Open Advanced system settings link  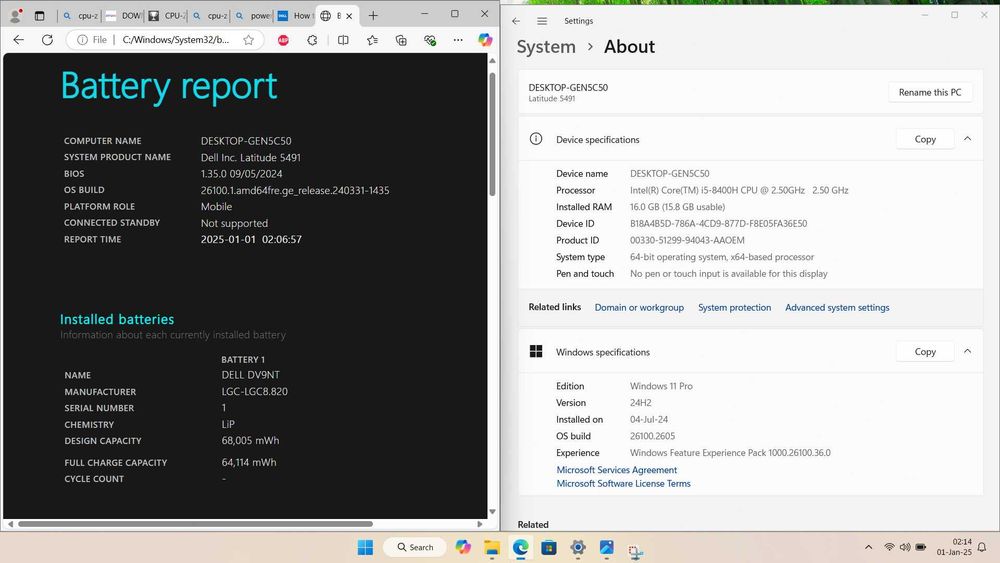pyautogui.click(x=837, y=307)
